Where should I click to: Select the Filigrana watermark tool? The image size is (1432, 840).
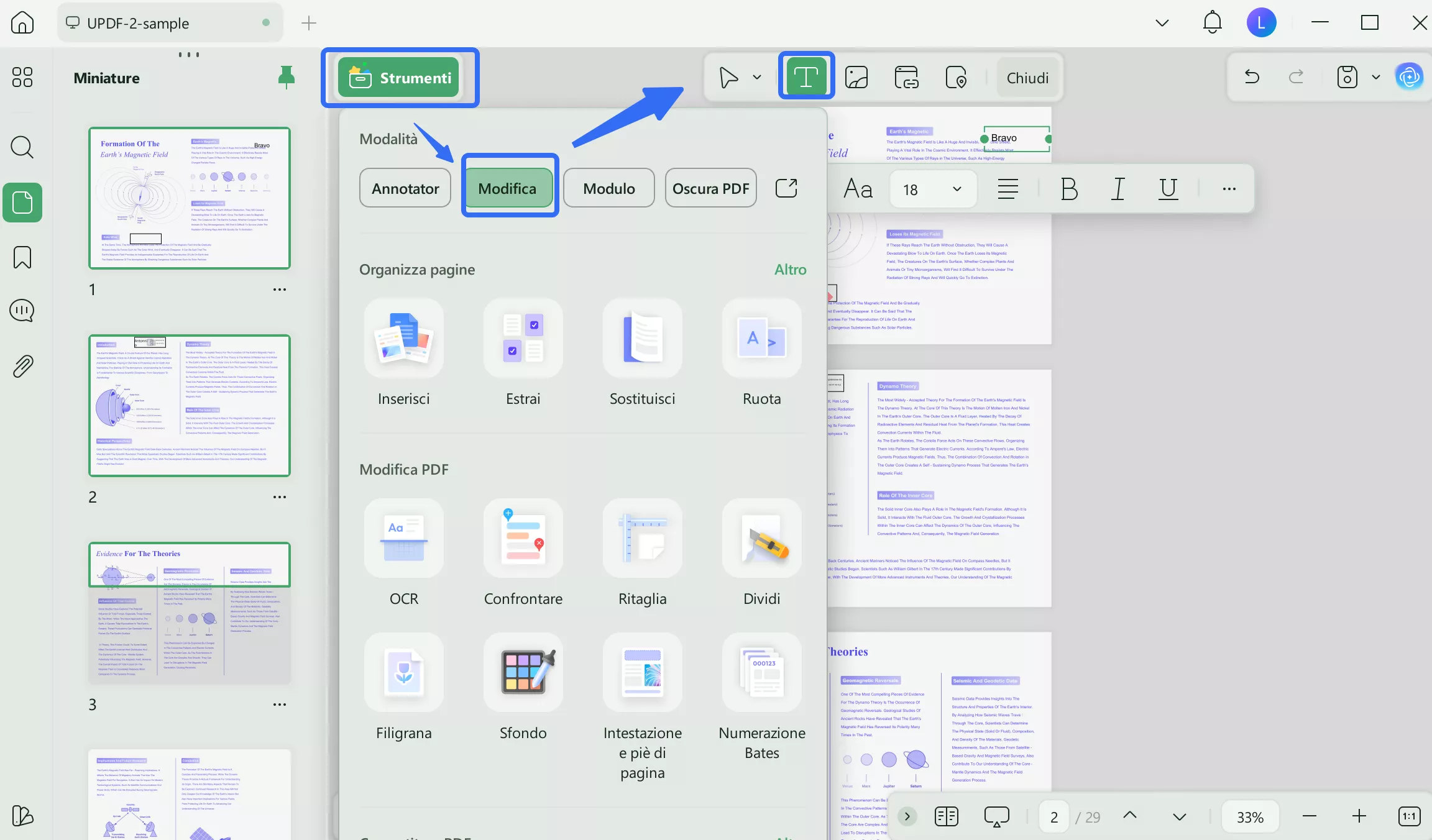tap(403, 672)
